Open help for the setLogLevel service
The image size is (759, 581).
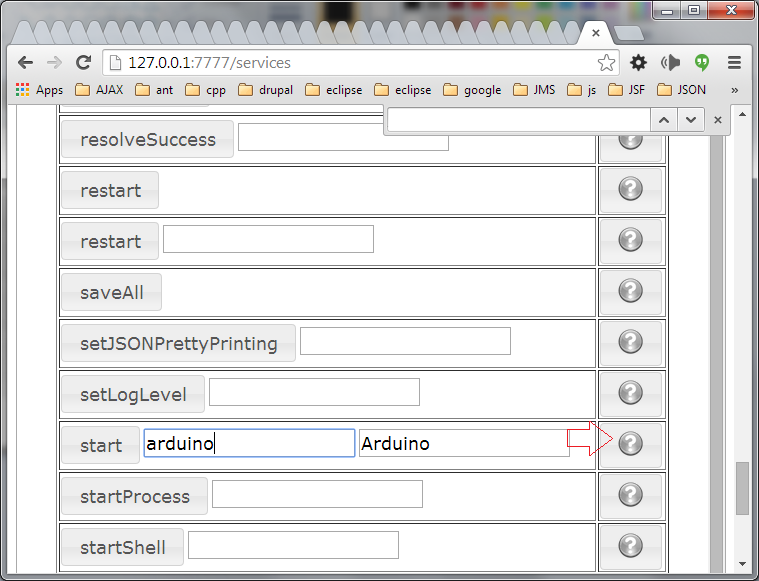click(630, 393)
